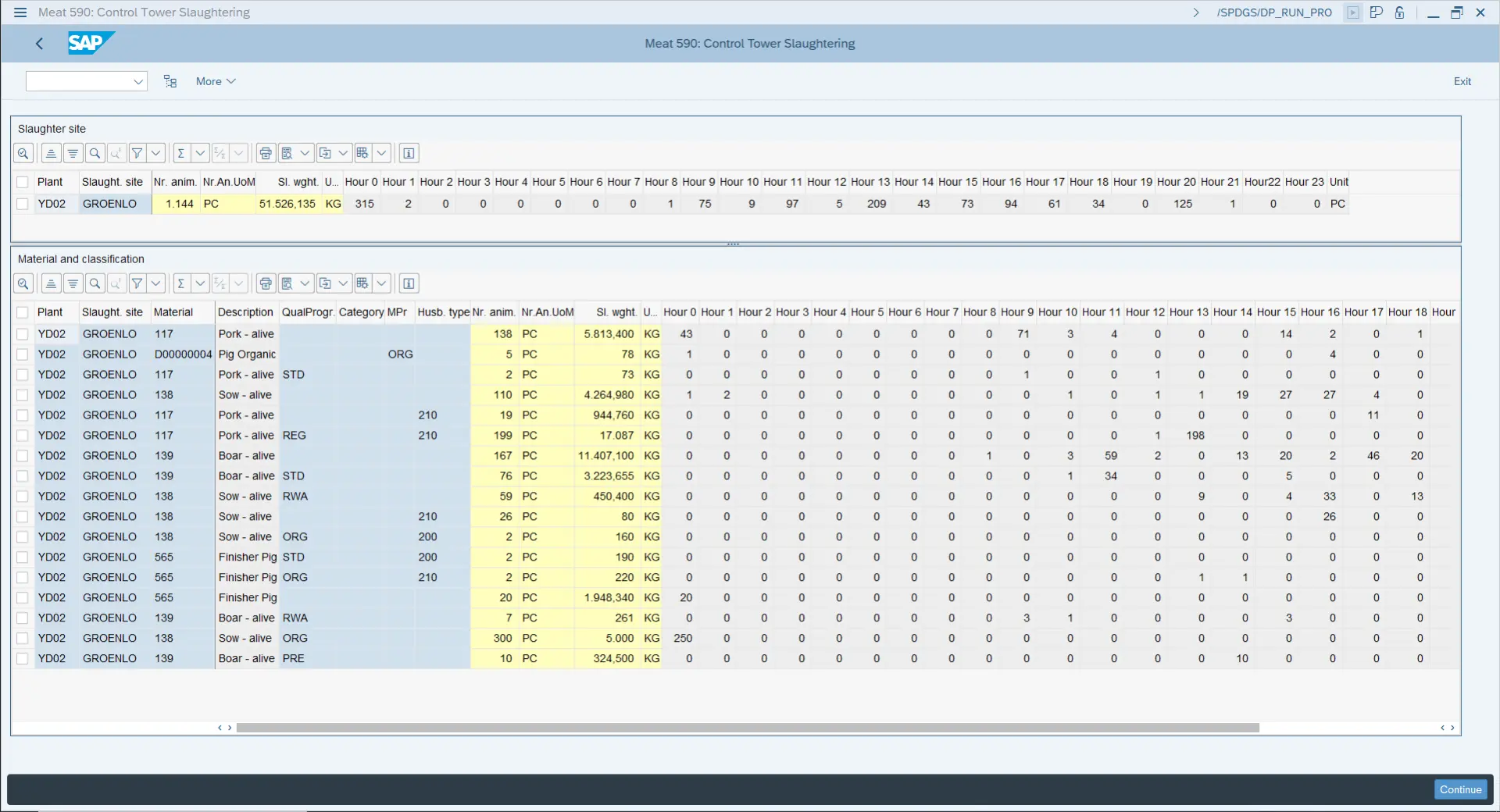Screen dimensions: 1500x812
Task: Open the hamburger menu at window top-left
Action: (x=20, y=12)
